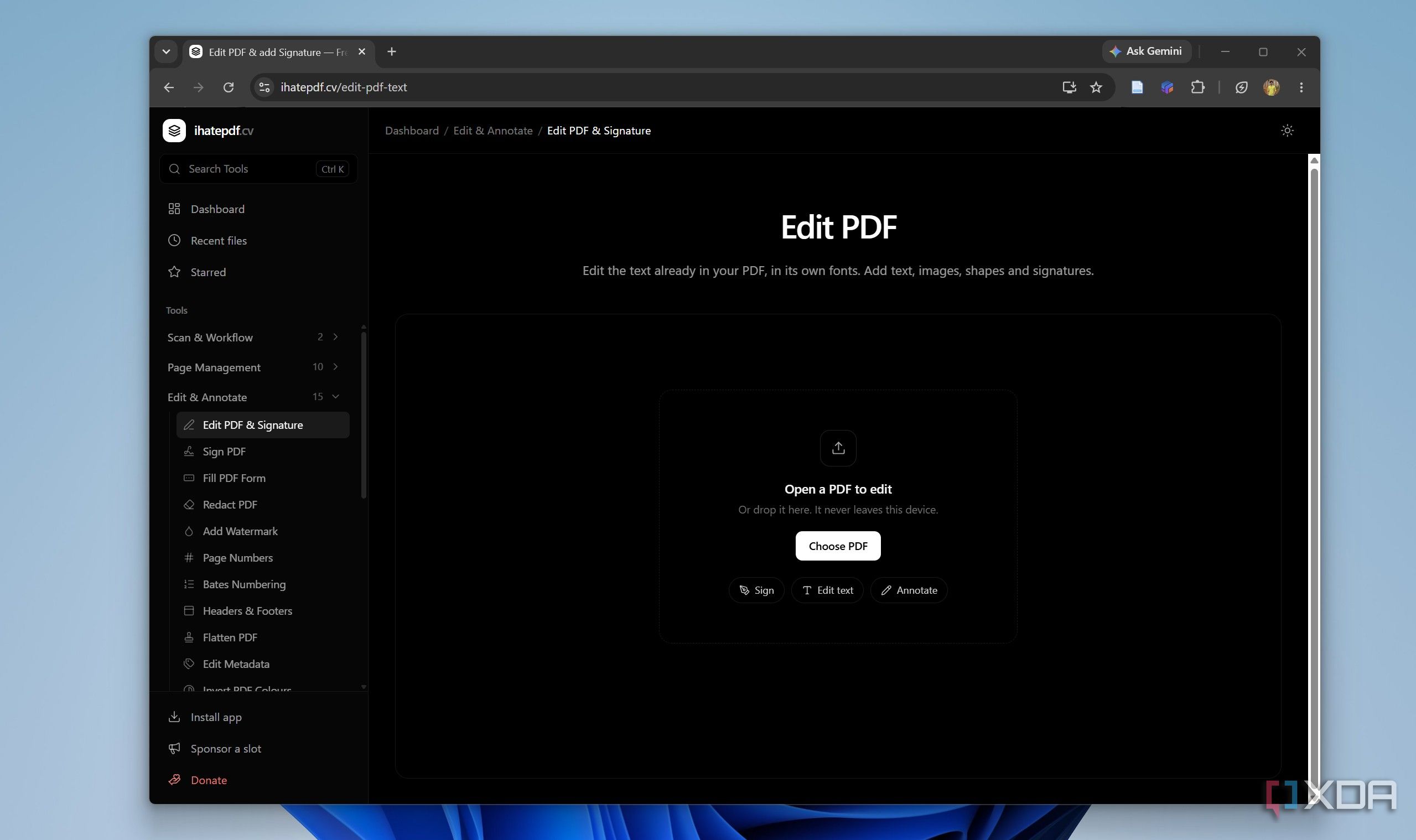1416x840 pixels.
Task: Click the Edit & Annotate breadcrumb
Action: click(x=492, y=131)
